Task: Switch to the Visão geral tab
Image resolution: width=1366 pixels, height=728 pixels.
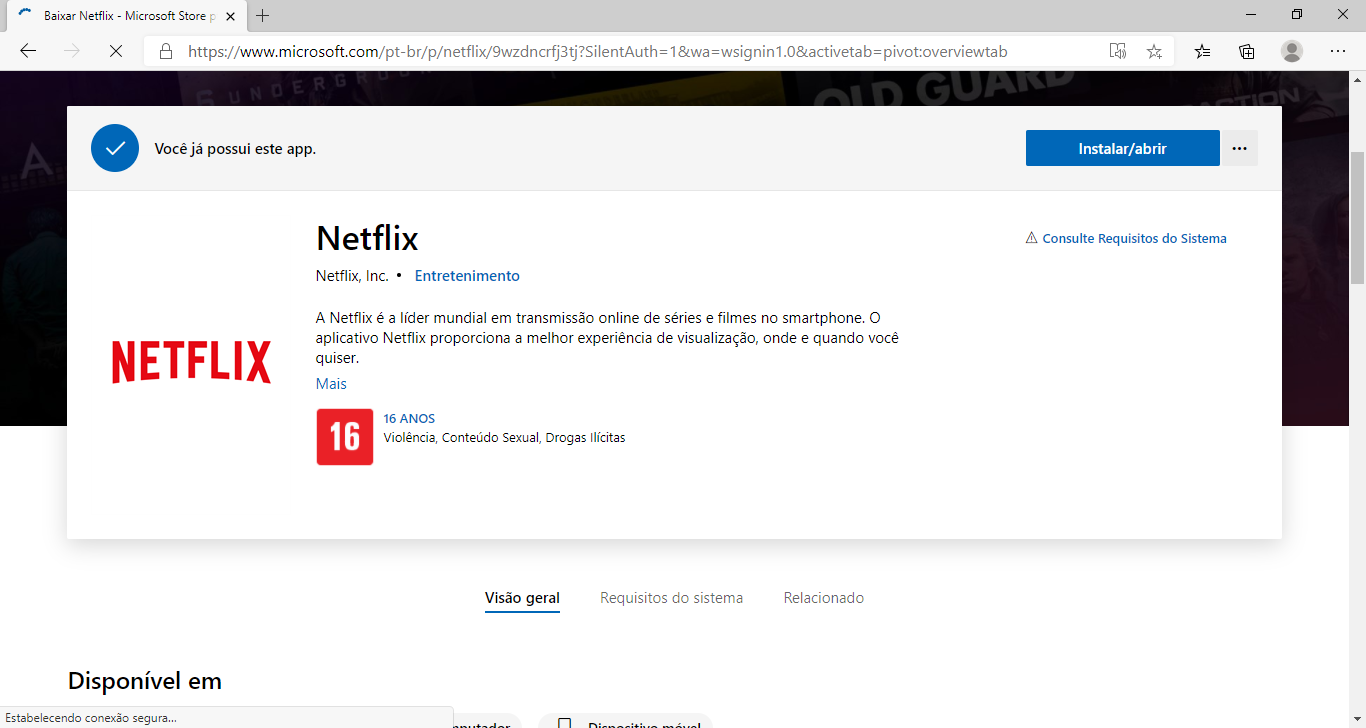Action: tap(522, 598)
